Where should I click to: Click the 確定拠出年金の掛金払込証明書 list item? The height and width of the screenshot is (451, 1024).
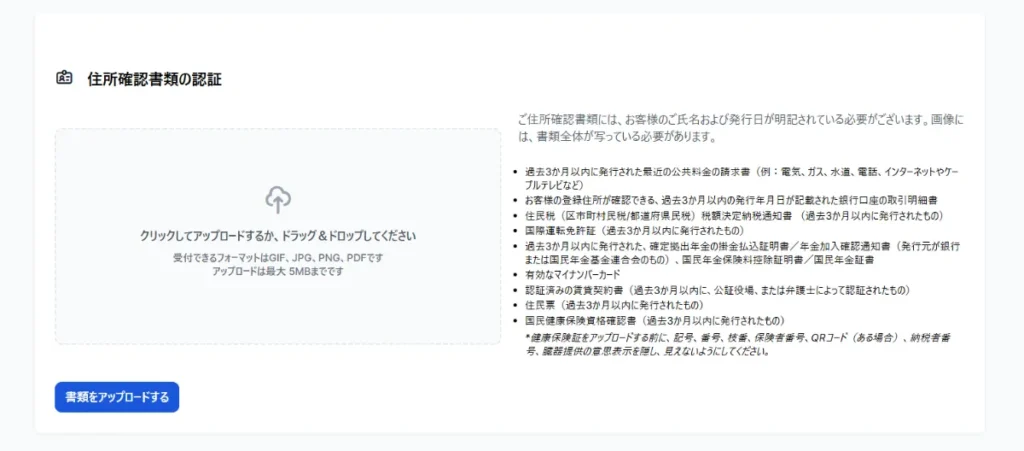pos(744,253)
